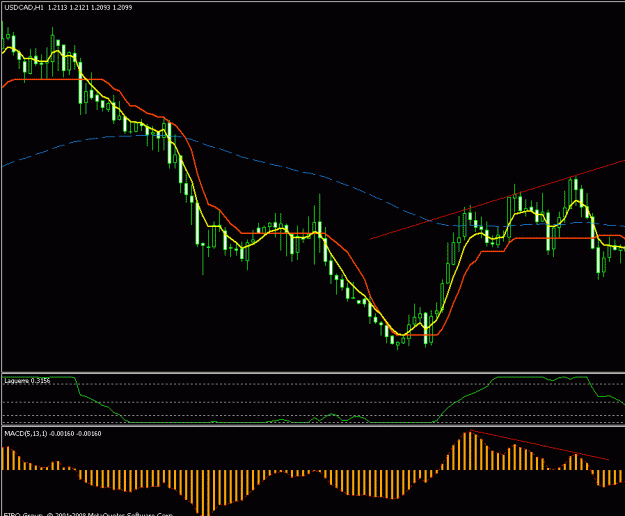Click the MetaQuotes Software Corp copyright text
Image resolution: width=625 pixels, height=516 pixels.
pos(88,514)
